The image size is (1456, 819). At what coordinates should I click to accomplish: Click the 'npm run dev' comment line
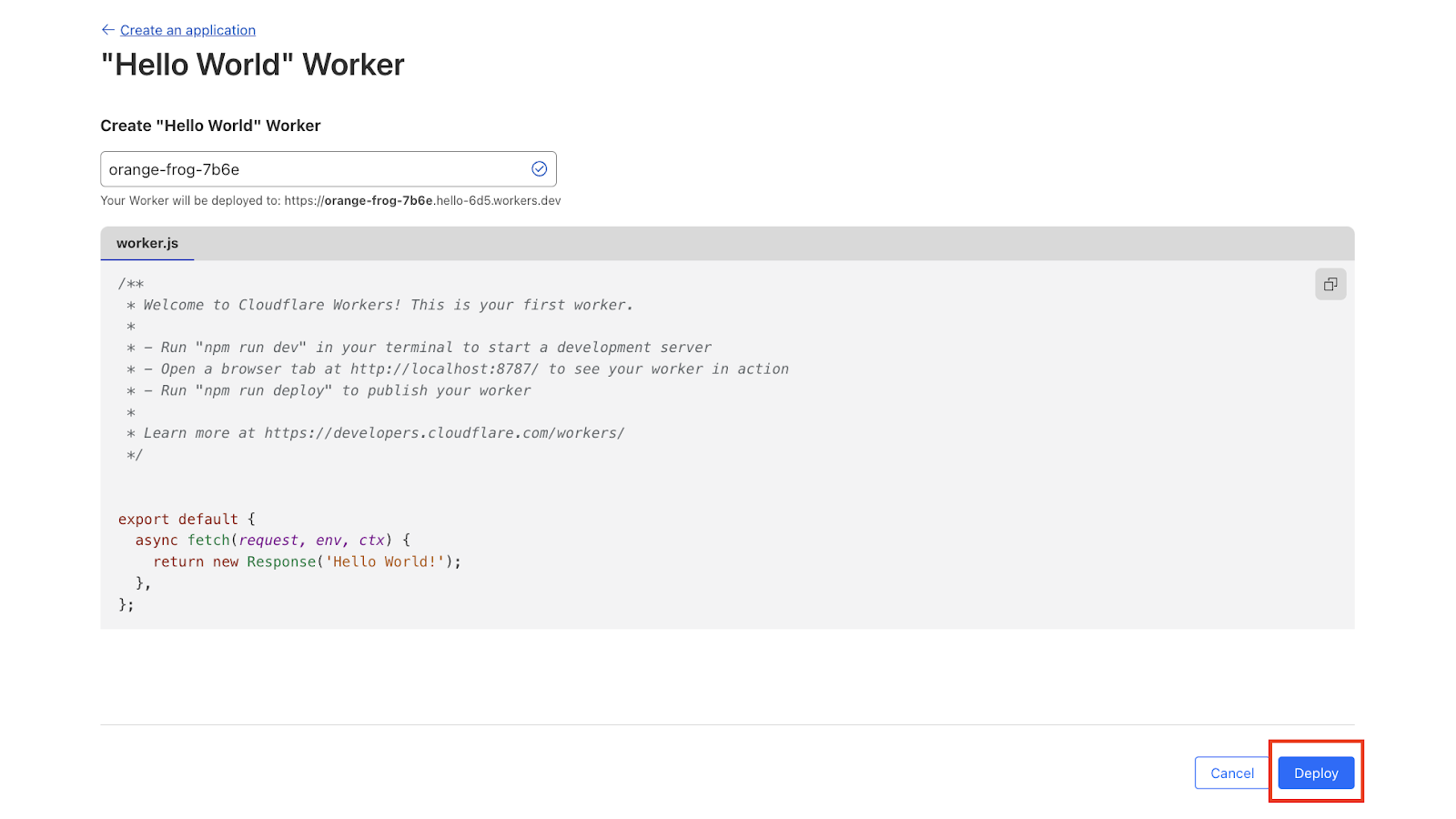click(419, 348)
